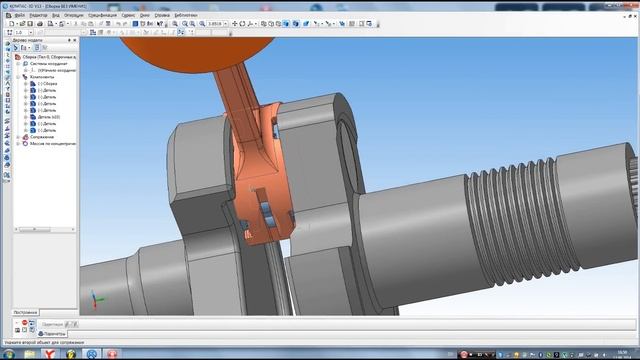Close the Дерево модели panel
The image size is (640, 360).
tap(74, 40)
